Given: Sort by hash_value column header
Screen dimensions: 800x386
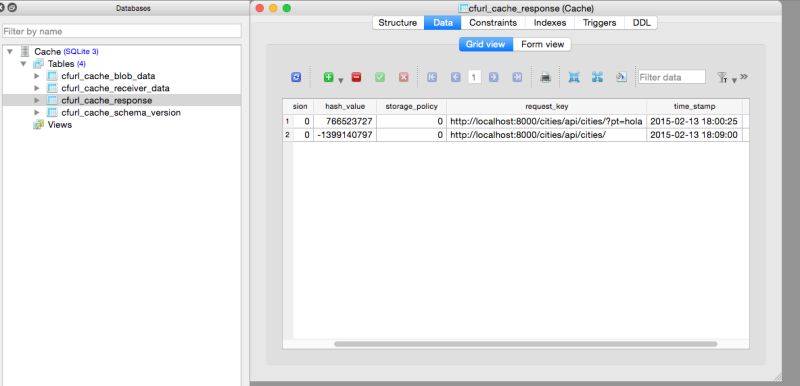Looking at the screenshot, I should pyautogui.click(x=345, y=107).
